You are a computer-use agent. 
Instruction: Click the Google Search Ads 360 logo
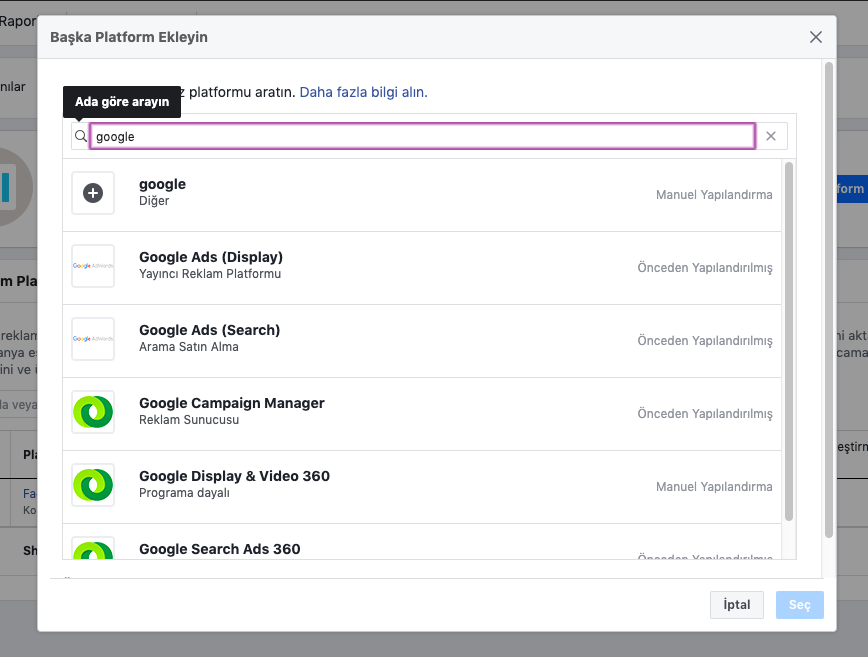[x=93, y=549]
